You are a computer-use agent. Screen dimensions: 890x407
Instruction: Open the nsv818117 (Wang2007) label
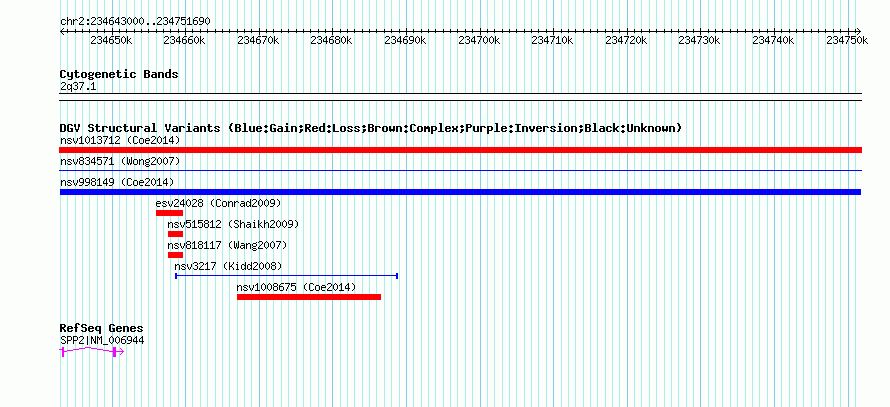pos(228,245)
